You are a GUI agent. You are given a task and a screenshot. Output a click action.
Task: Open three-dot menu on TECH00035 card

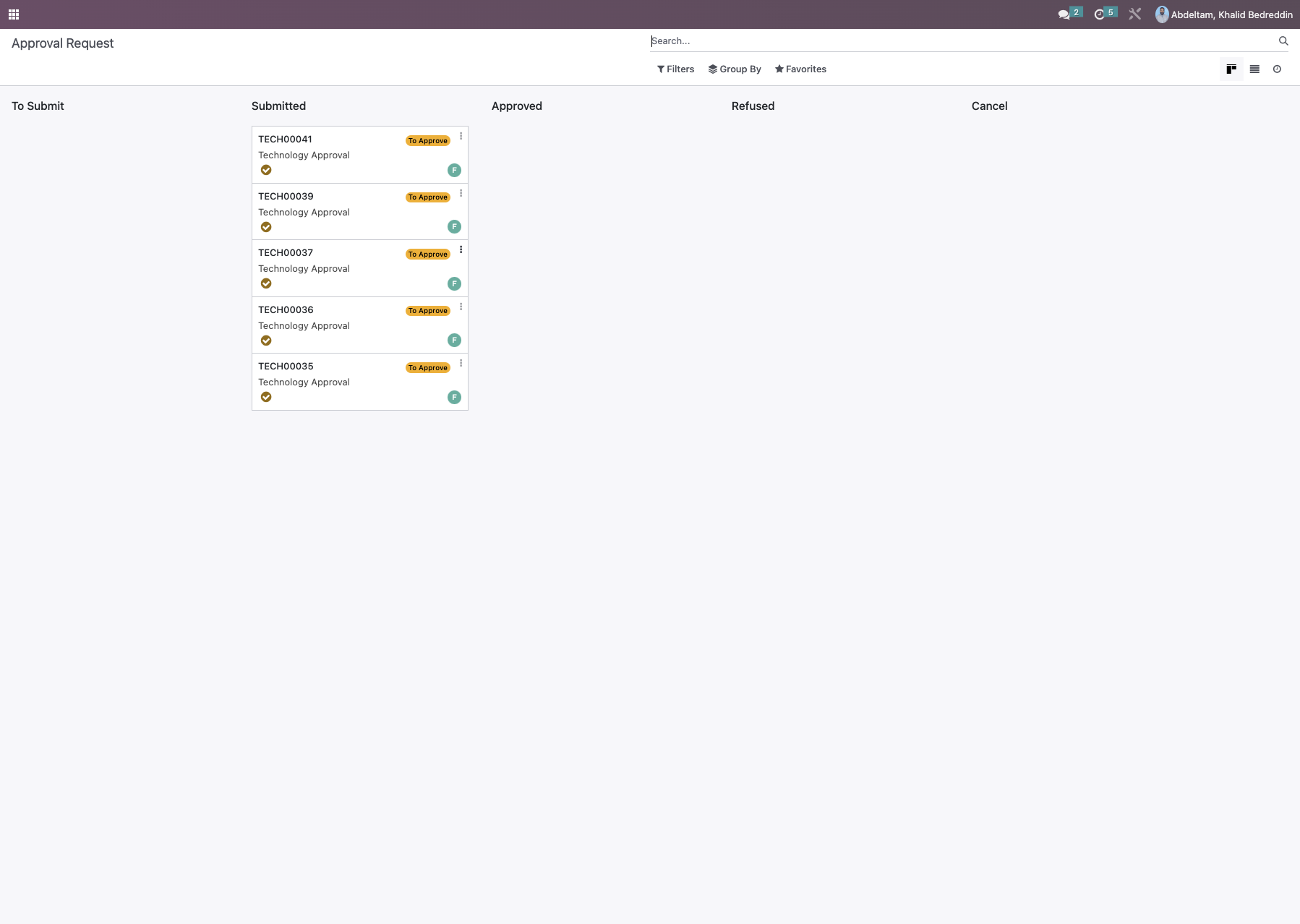tap(461, 363)
